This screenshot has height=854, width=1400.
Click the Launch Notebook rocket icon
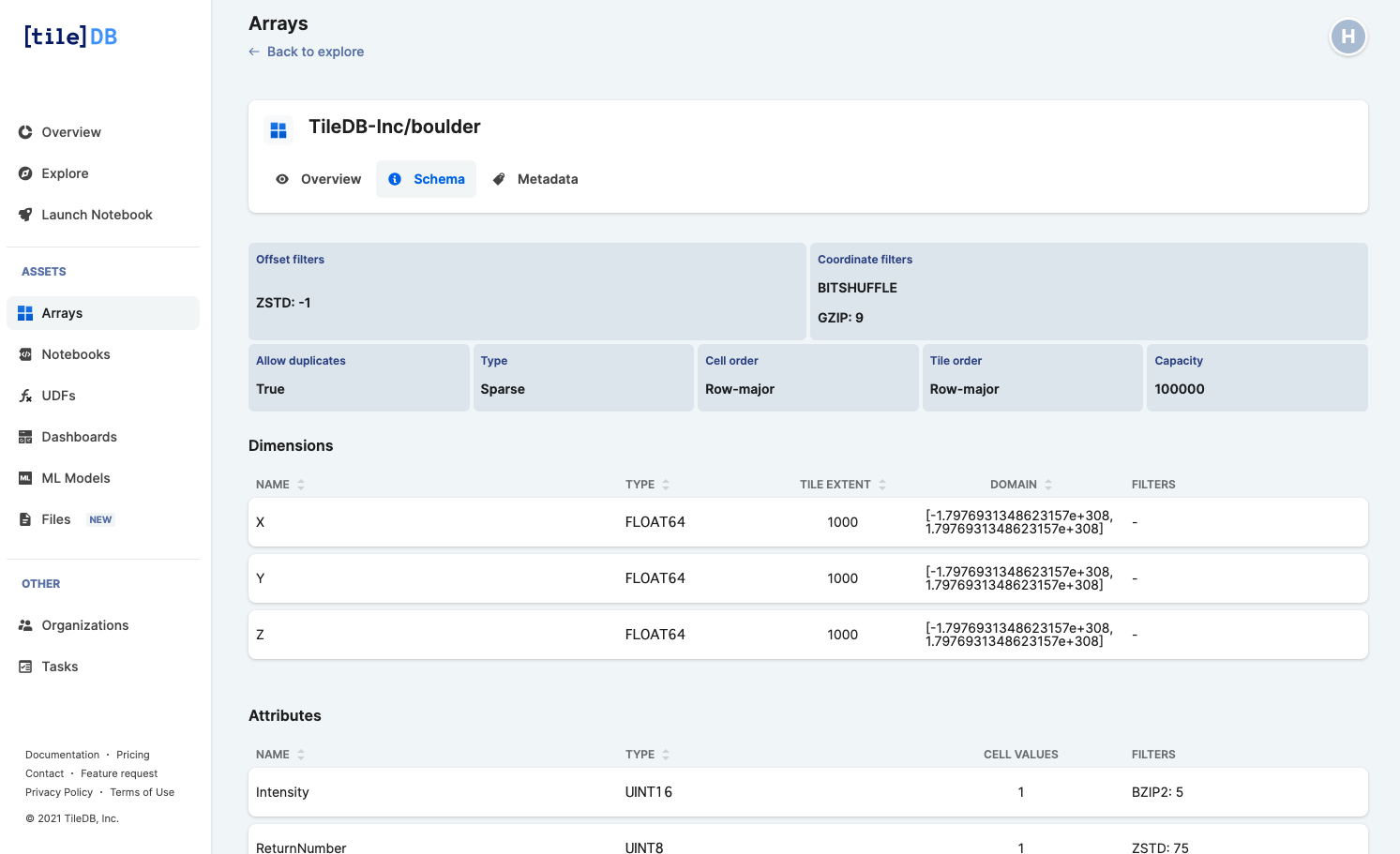(x=25, y=215)
